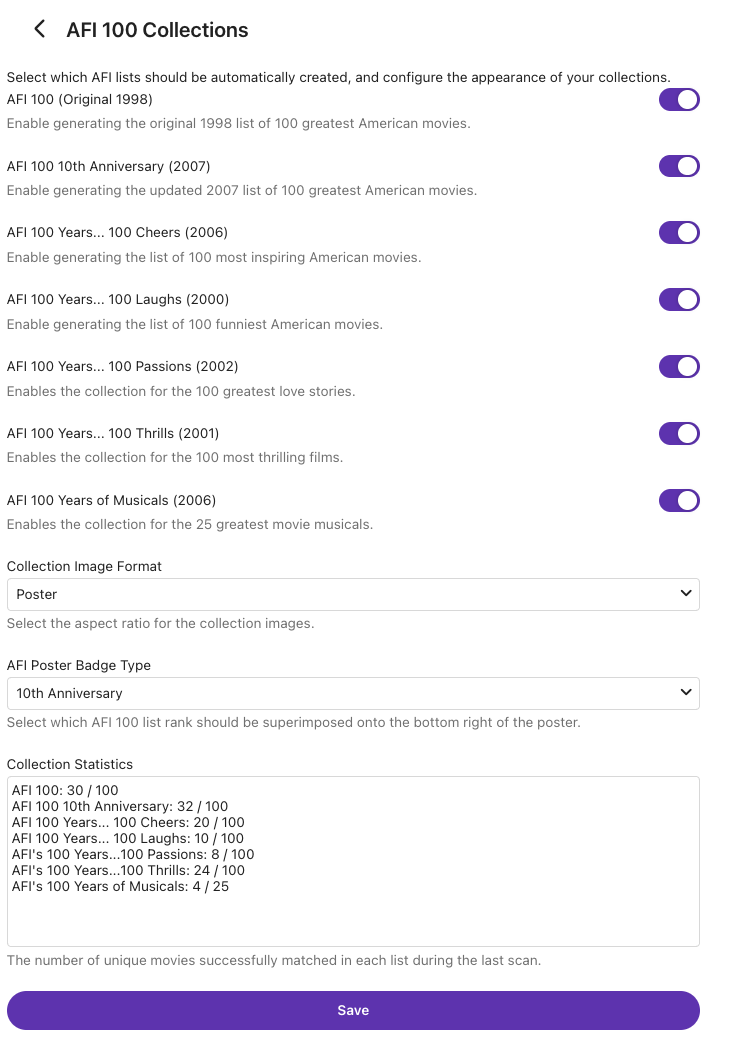The width and height of the screenshot is (743, 1056).
Task: Turn off AFI 100 Laughs (2000)
Action: (679, 300)
